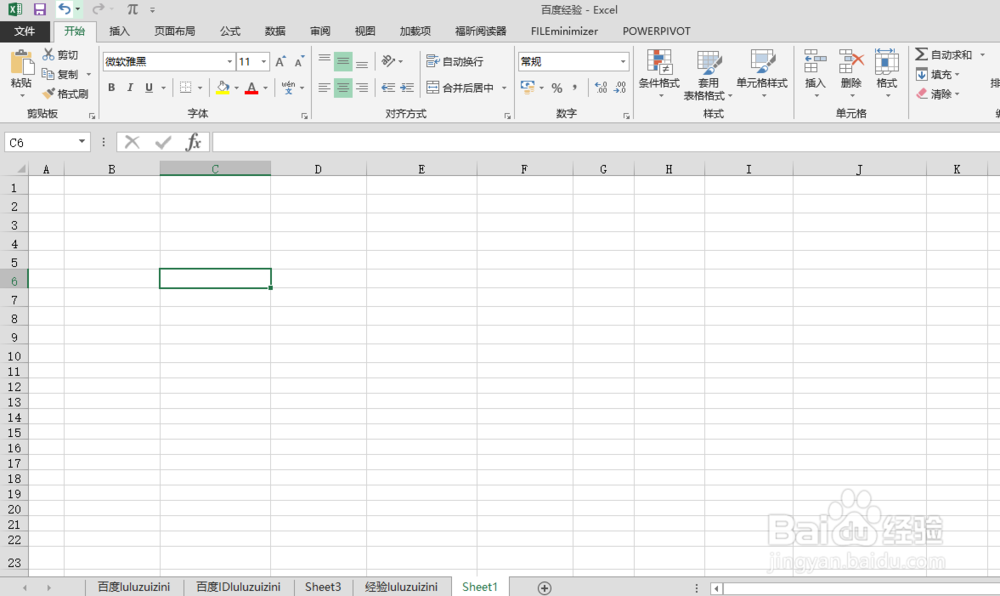Decrease indent in alignment group
Image resolution: width=1000 pixels, height=596 pixels.
388,87
